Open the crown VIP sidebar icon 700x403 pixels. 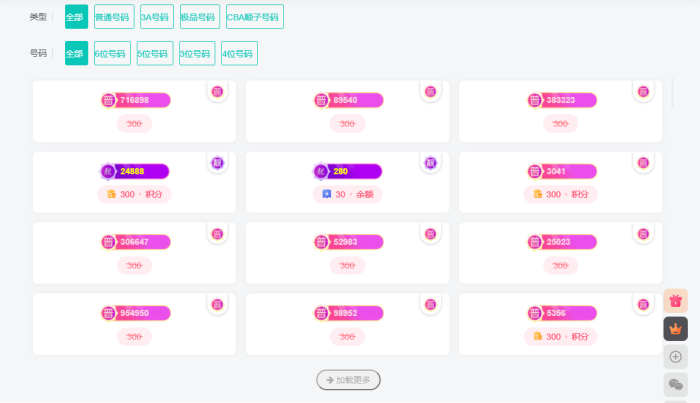pyautogui.click(x=675, y=328)
